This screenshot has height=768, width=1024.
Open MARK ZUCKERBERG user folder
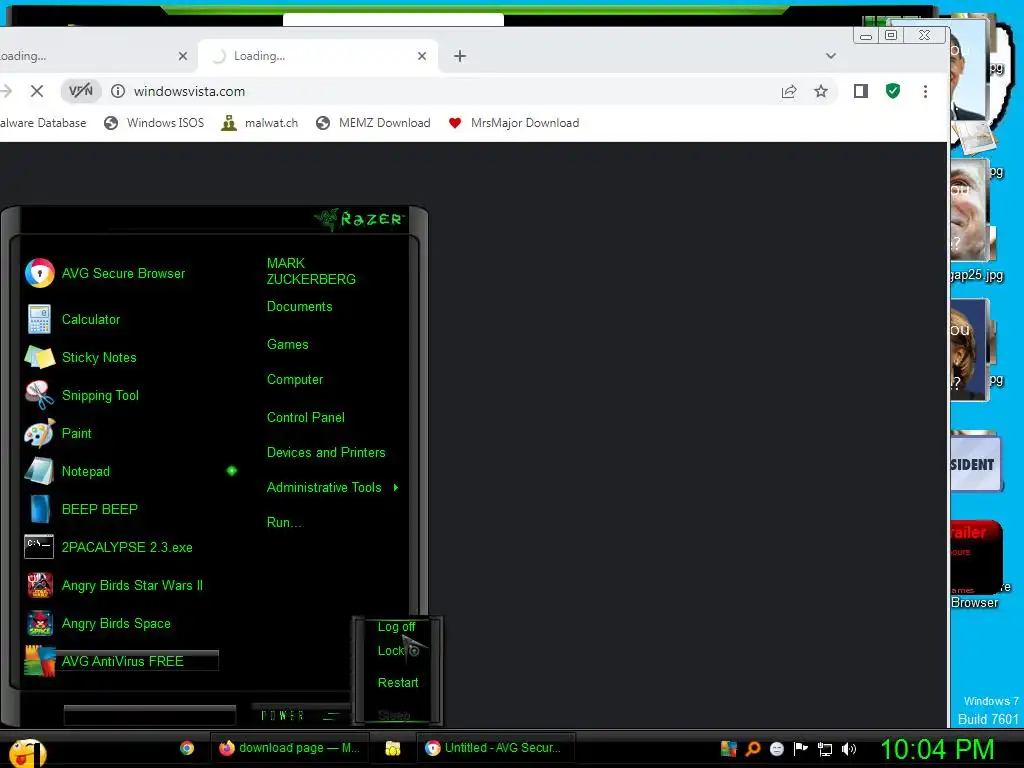(x=311, y=271)
